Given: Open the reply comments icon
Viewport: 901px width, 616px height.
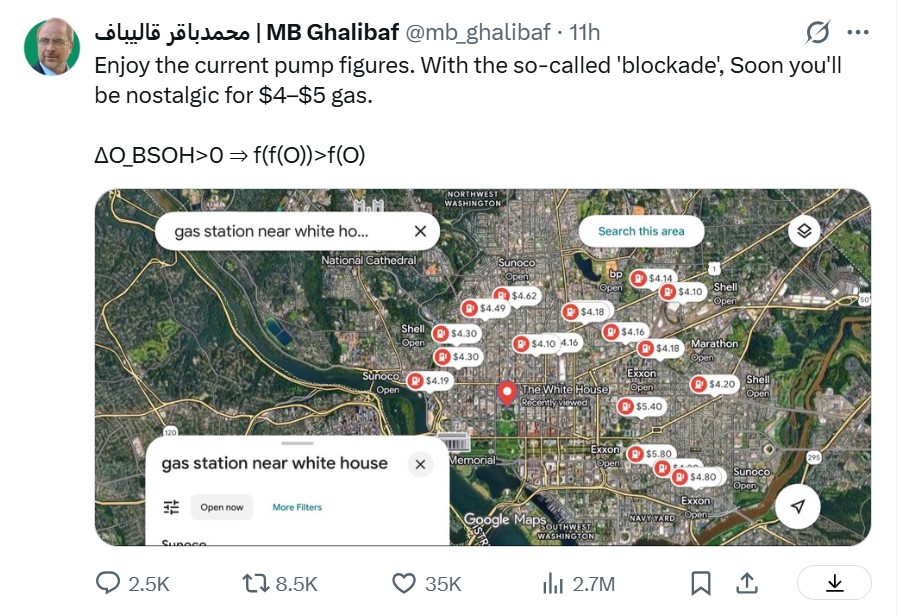Looking at the screenshot, I should pyautogui.click(x=108, y=583).
